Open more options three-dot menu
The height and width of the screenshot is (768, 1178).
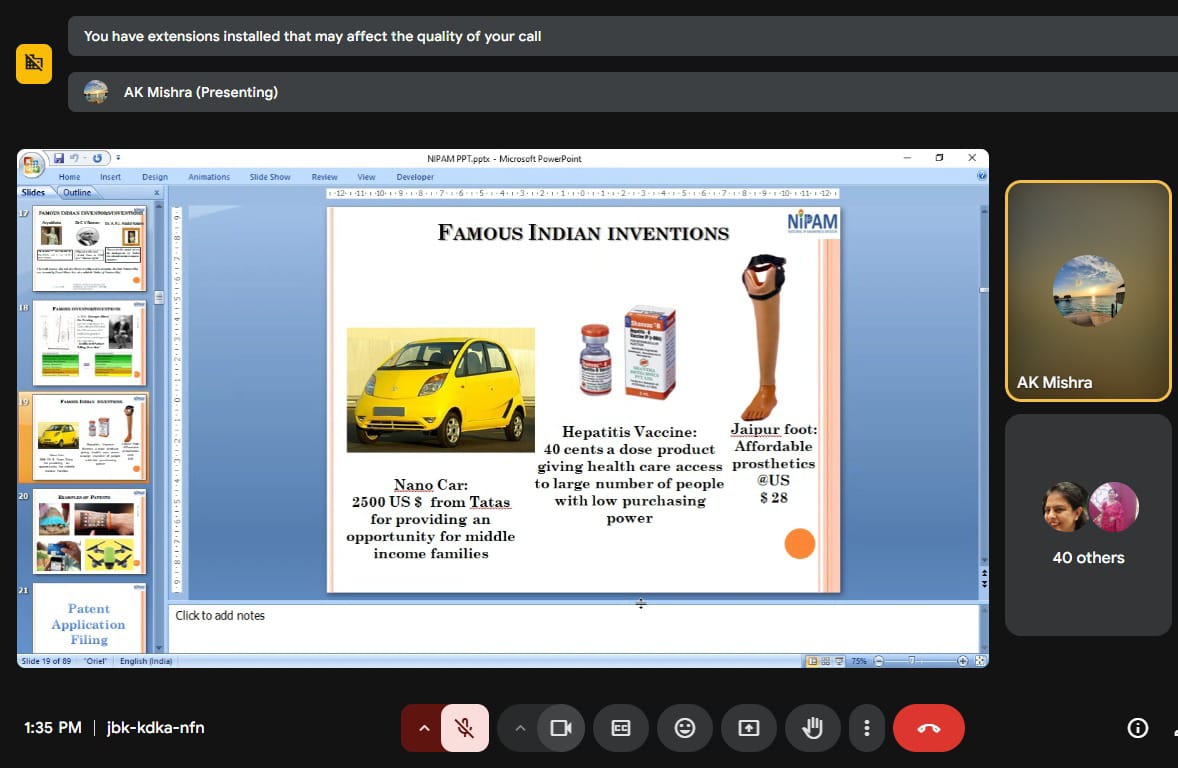pyautogui.click(x=866, y=727)
